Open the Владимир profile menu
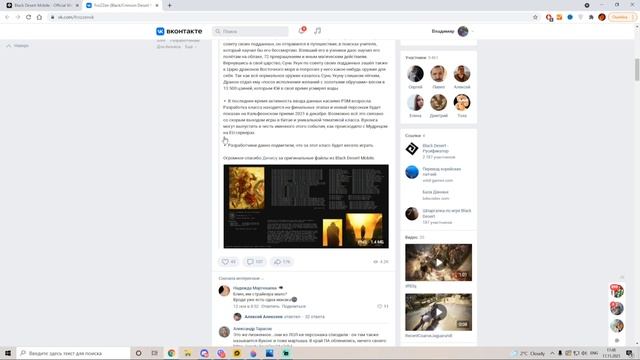 coord(453,31)
